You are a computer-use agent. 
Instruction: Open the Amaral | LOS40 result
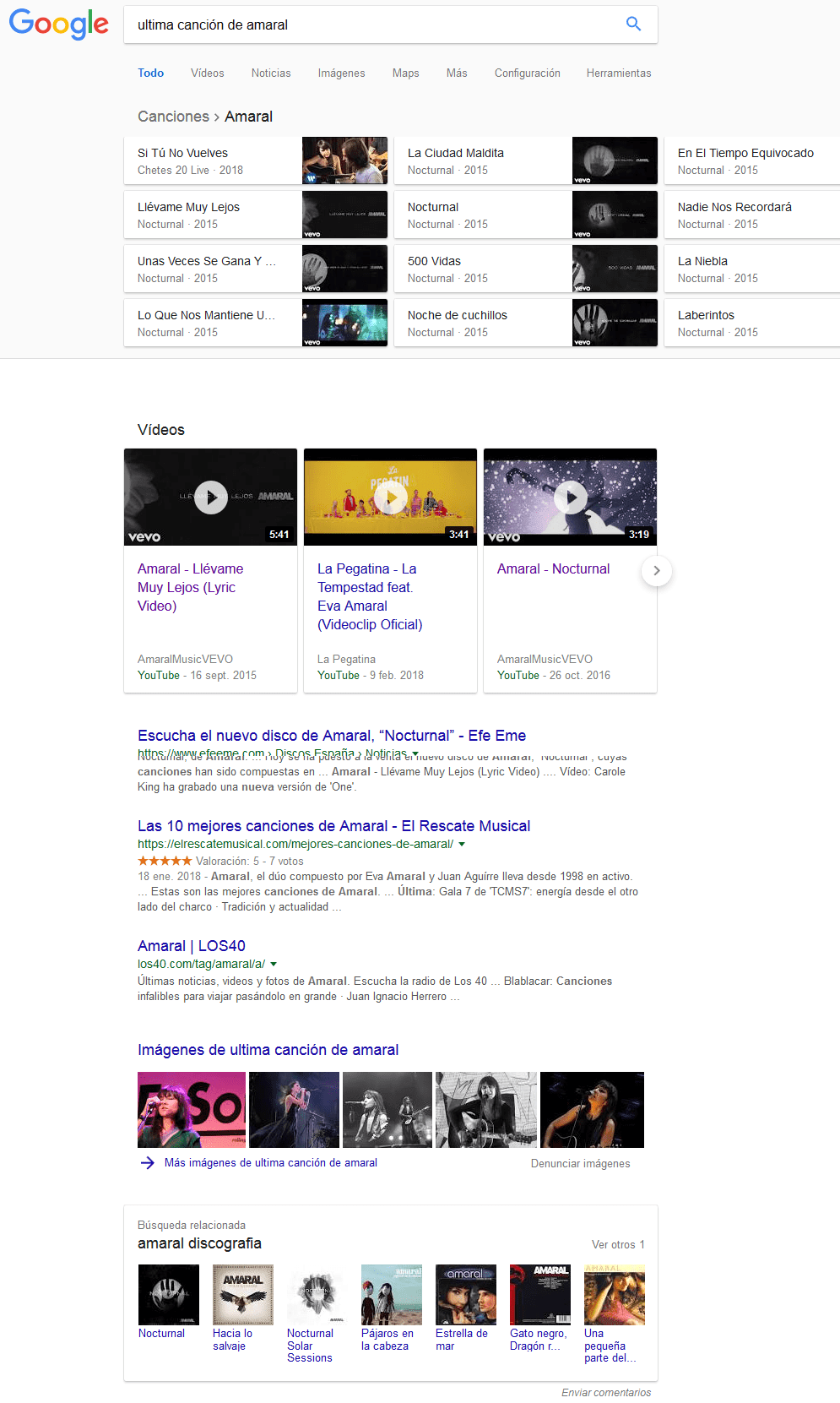point(192,946)
